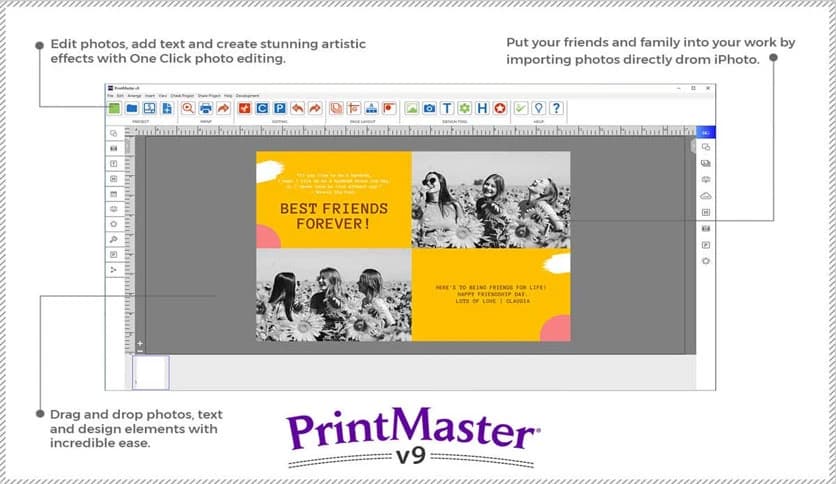Screen dimensions: 836x484
Task: Click the calendar icon in the left sidebar
Action: (x=114, y=194)
